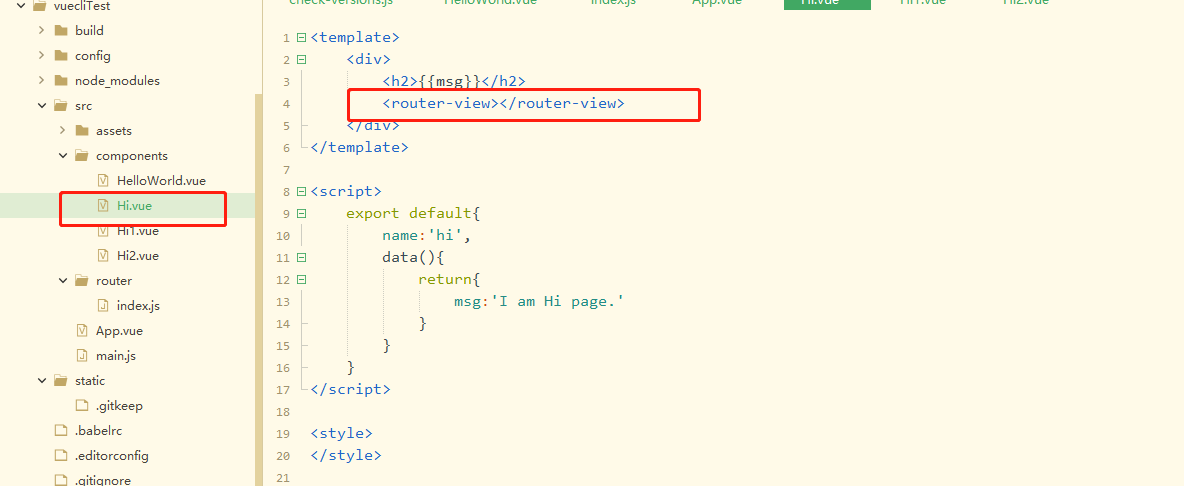Click the <h2>{{msg}}</h2> code line
This screenshot has height=486, width=1184.
tap(454, 82)
